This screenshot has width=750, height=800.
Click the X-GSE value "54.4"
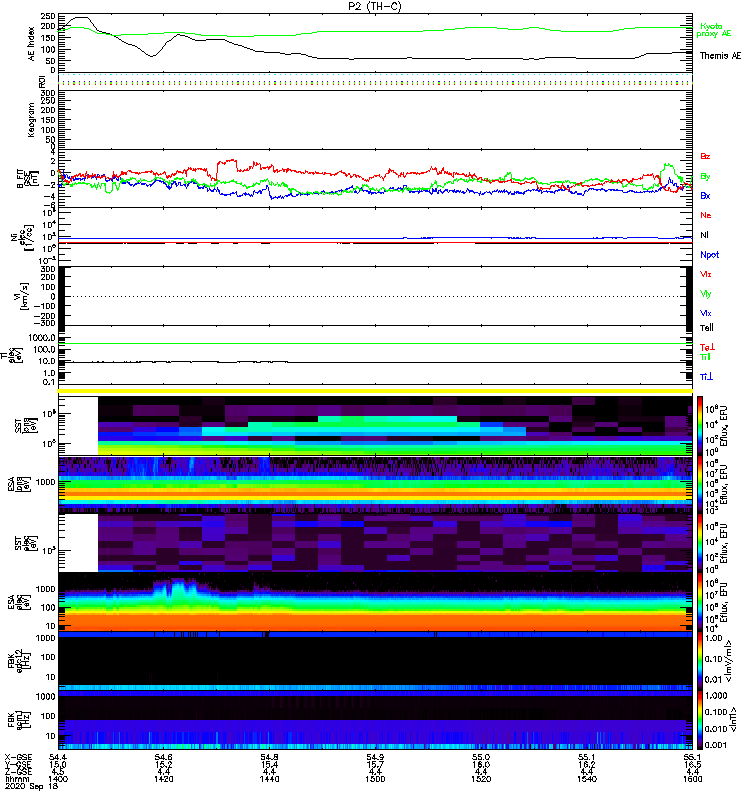(x=58, y=757)
